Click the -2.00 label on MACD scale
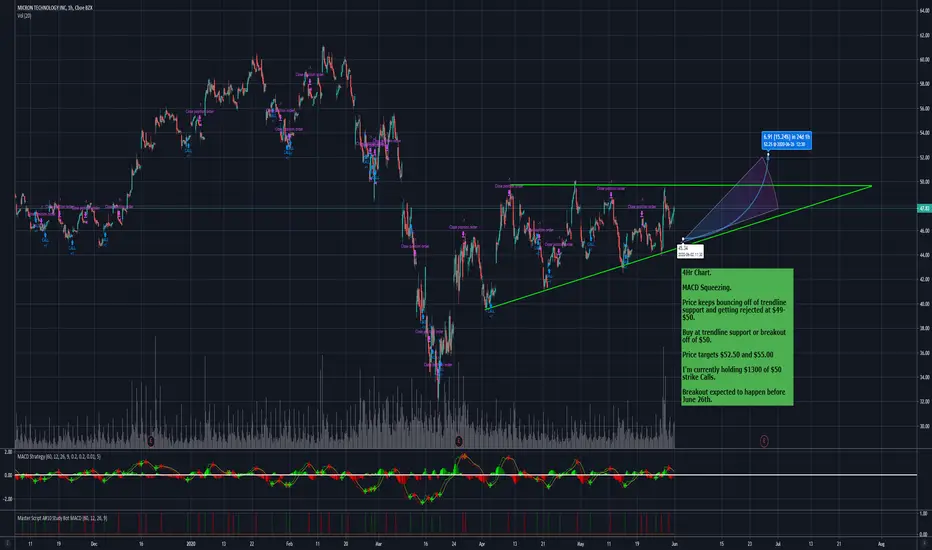Viewport: 932px width, 550px height. 8,499
